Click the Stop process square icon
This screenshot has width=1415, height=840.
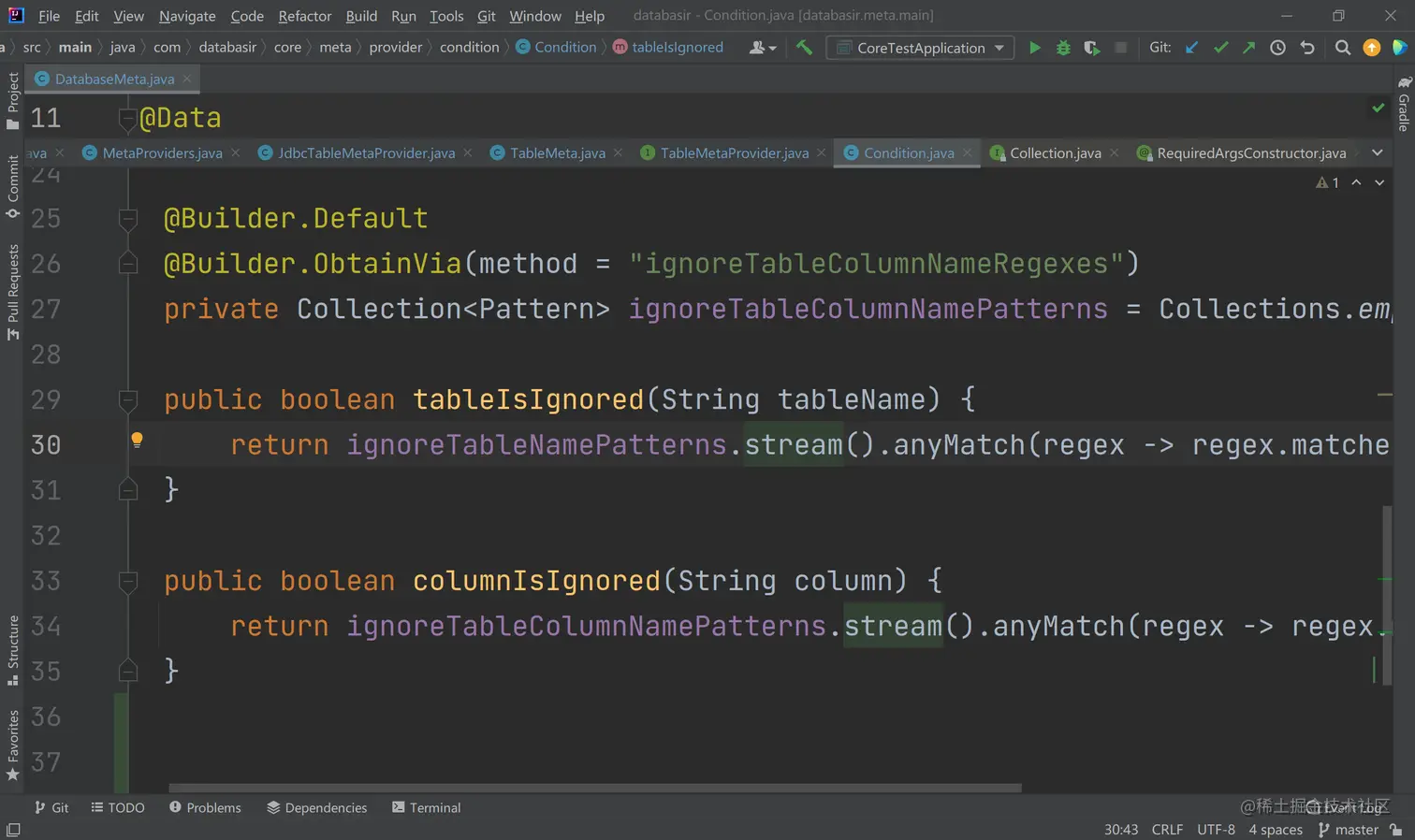coord(1120,48)
